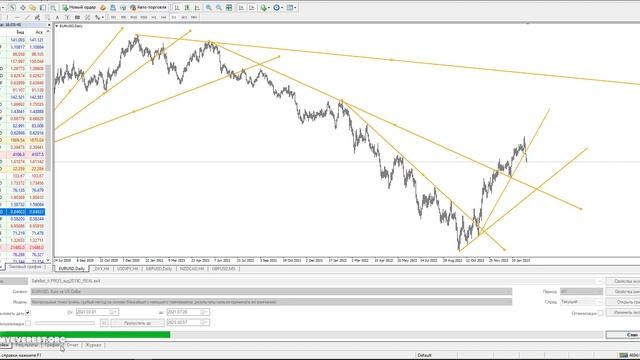Select the highlighted 0.84903 Market Watch row
The image size is (640, 360).
pyautogui.click(x=22, y=212)
